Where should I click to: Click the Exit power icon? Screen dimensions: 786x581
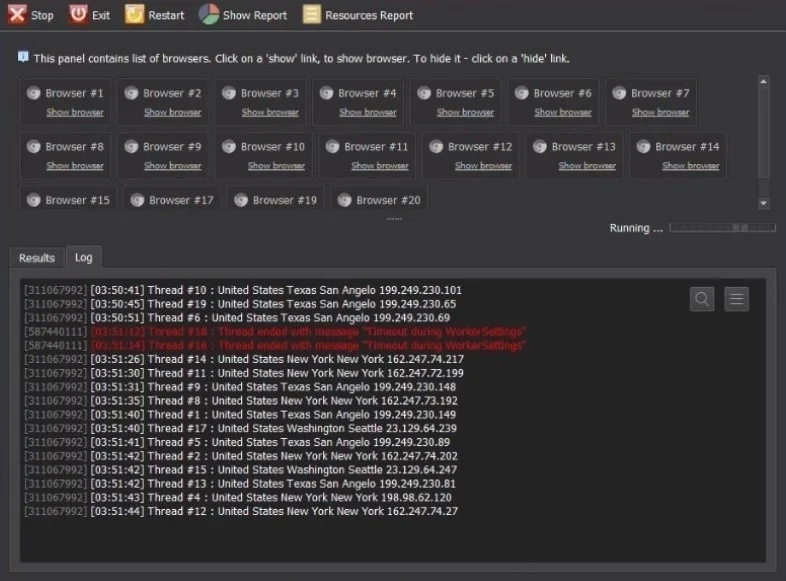pyautogui.click(x=78, y=15)
